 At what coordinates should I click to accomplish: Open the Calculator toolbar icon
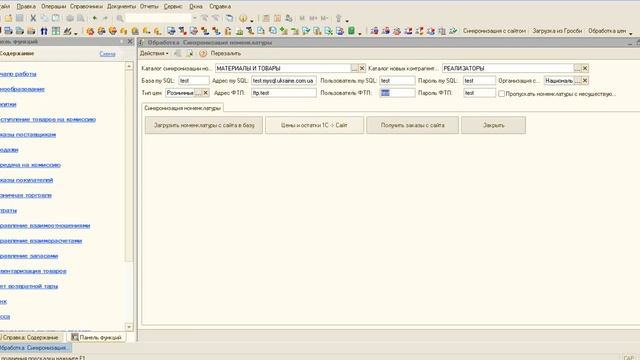(266, 18)
